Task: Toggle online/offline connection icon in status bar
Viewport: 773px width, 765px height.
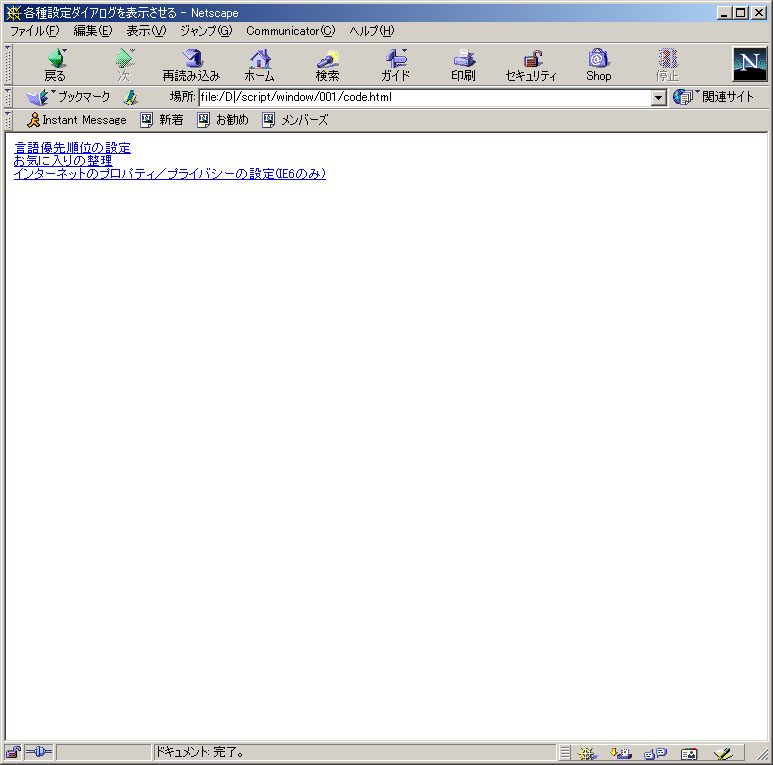Action: click(39, 752)
